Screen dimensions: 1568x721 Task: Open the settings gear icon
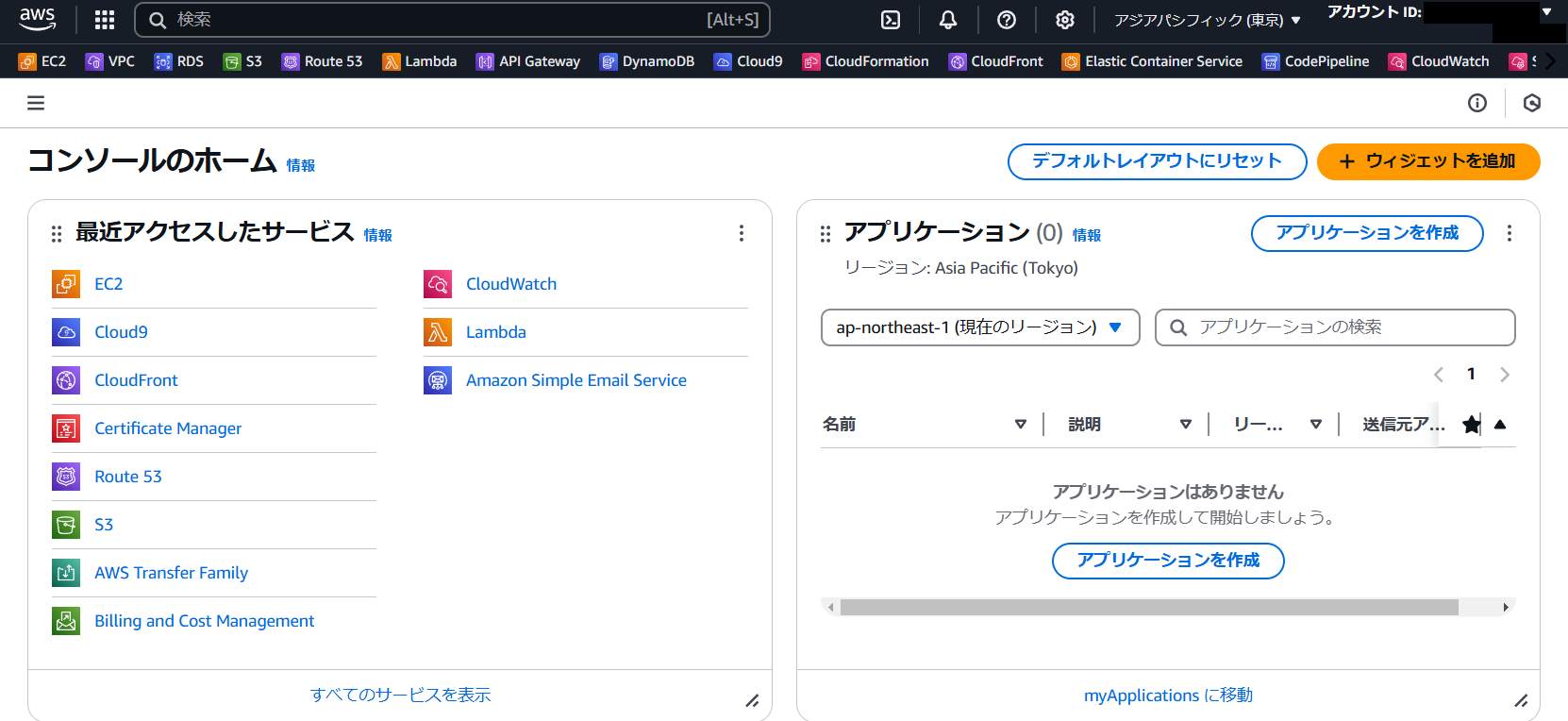click(x=1065, y=20)
